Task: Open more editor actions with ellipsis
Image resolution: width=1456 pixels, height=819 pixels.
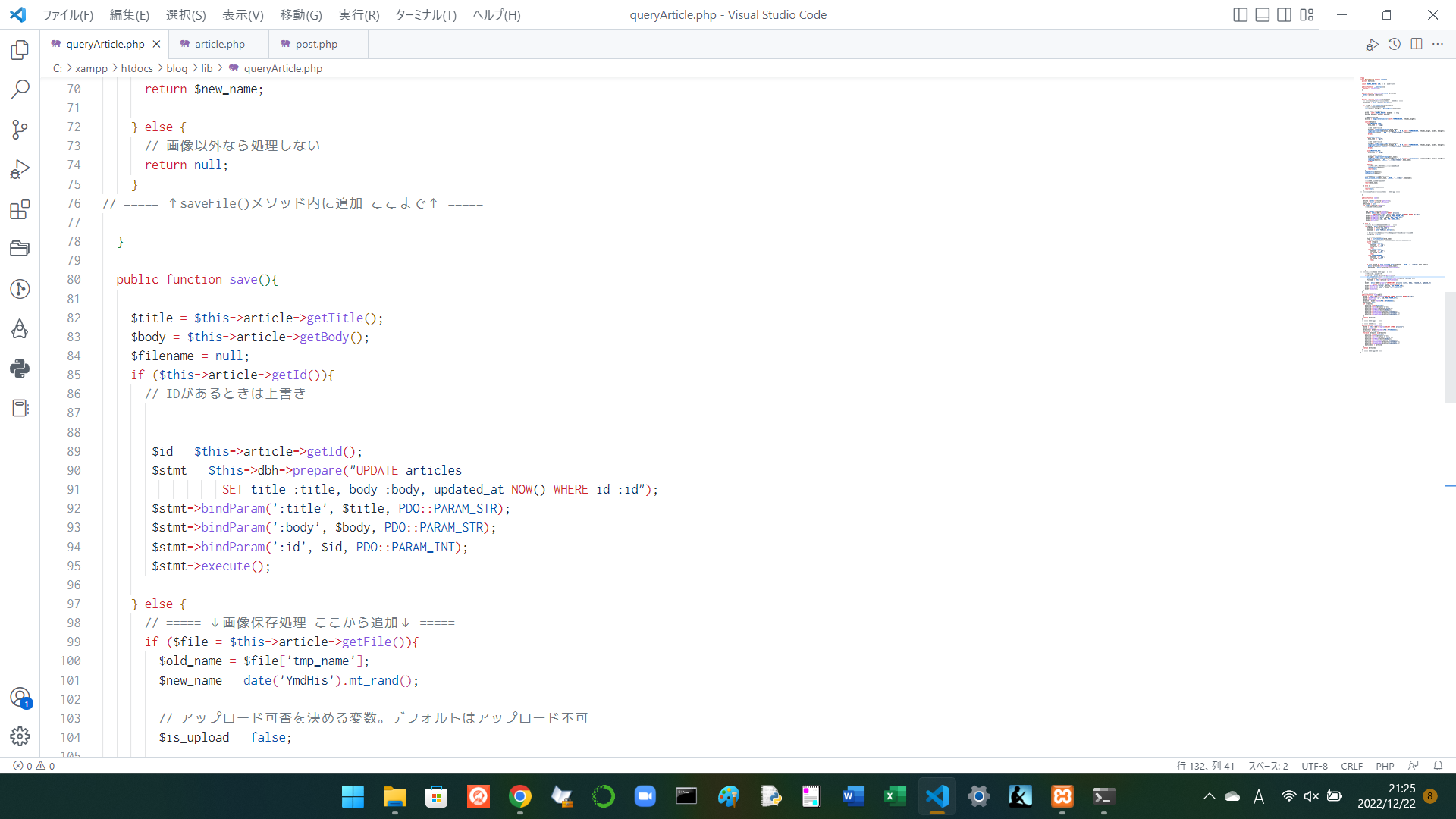Action: pos(1439,44)
